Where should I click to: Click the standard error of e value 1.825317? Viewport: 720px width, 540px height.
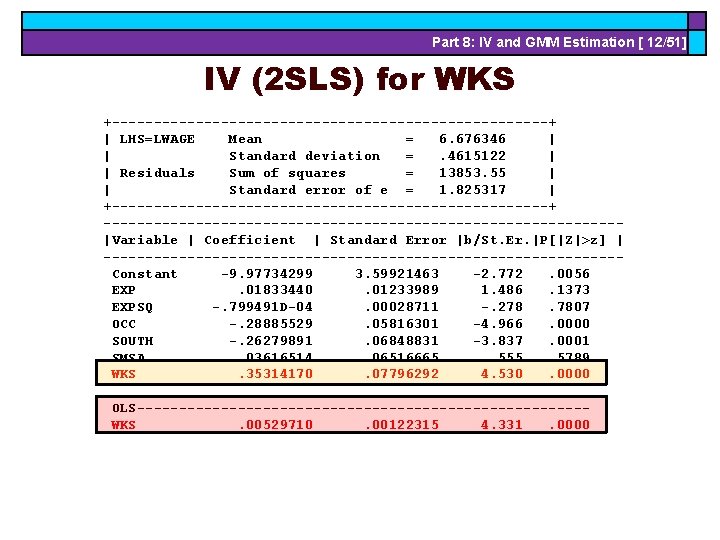point(472,190)
